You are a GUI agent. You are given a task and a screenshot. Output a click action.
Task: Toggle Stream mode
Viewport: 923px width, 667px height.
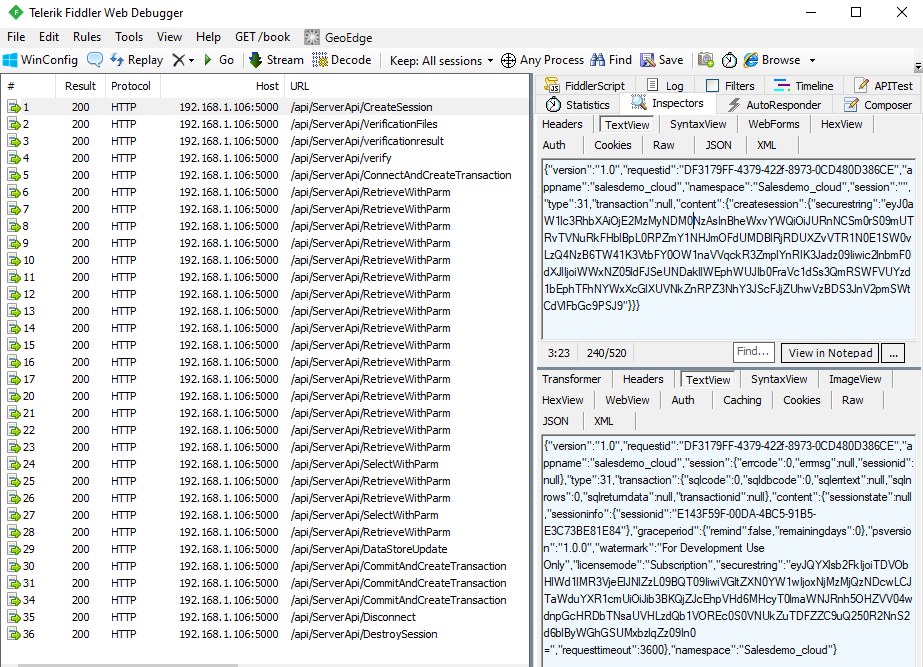coord(276,60)
